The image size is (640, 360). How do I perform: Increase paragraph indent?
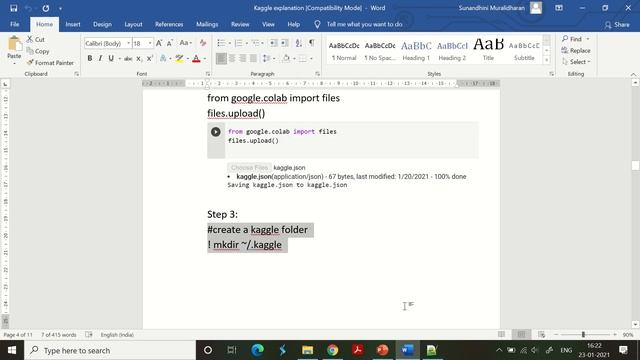coord(284,43)
